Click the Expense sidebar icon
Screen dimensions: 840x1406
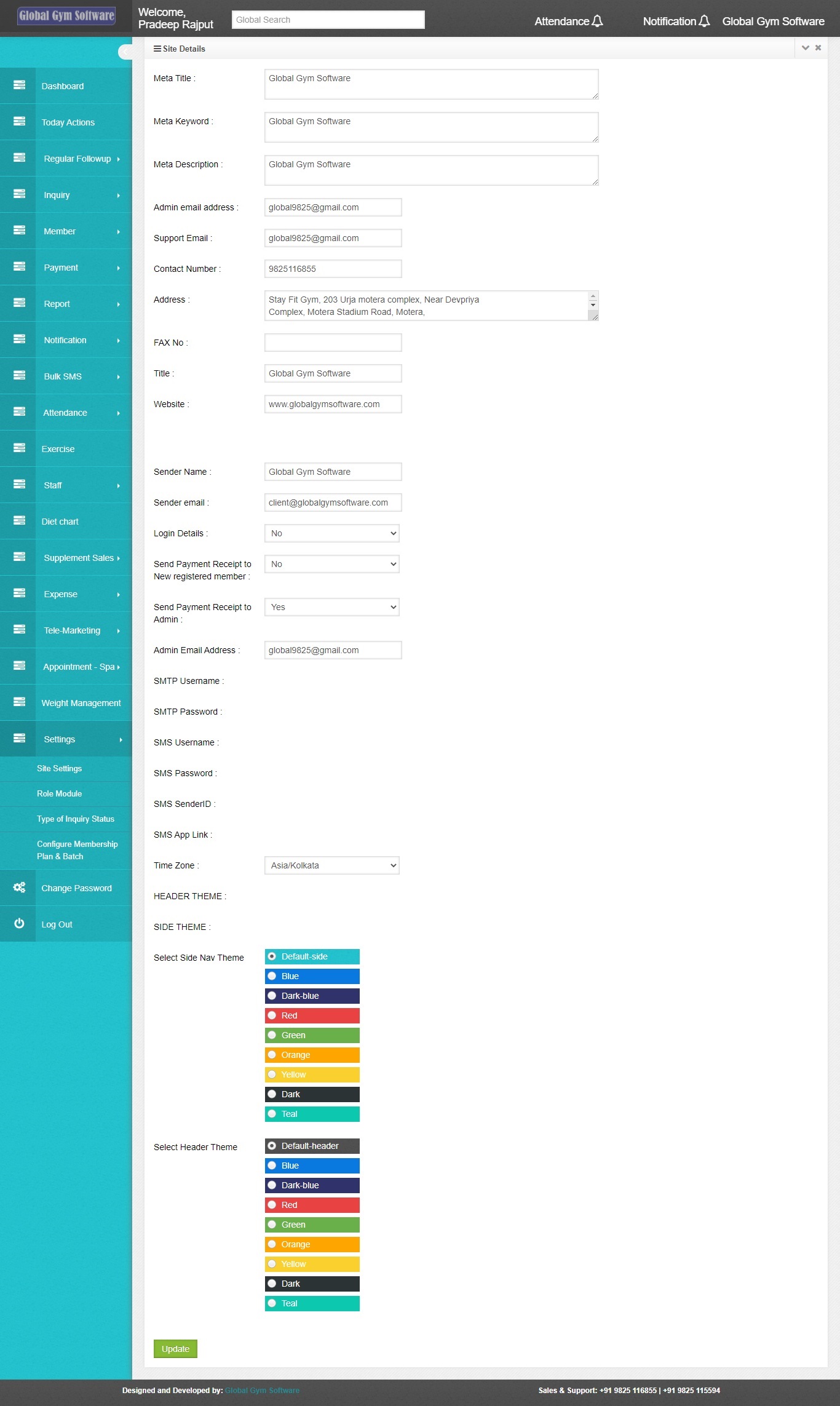pos(19,593)
